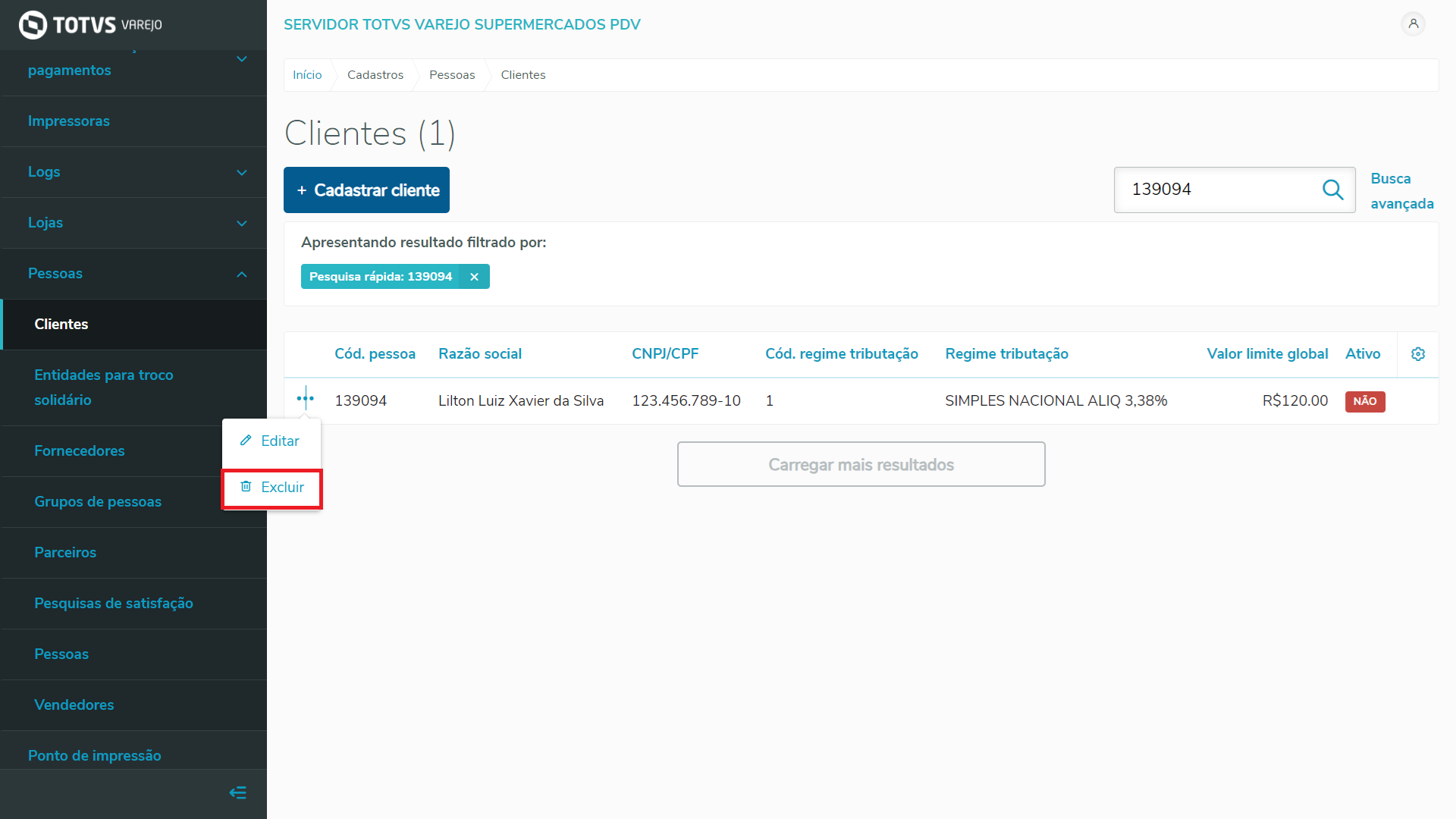Expand the Logs sidebar section

(x=241, y=172)
